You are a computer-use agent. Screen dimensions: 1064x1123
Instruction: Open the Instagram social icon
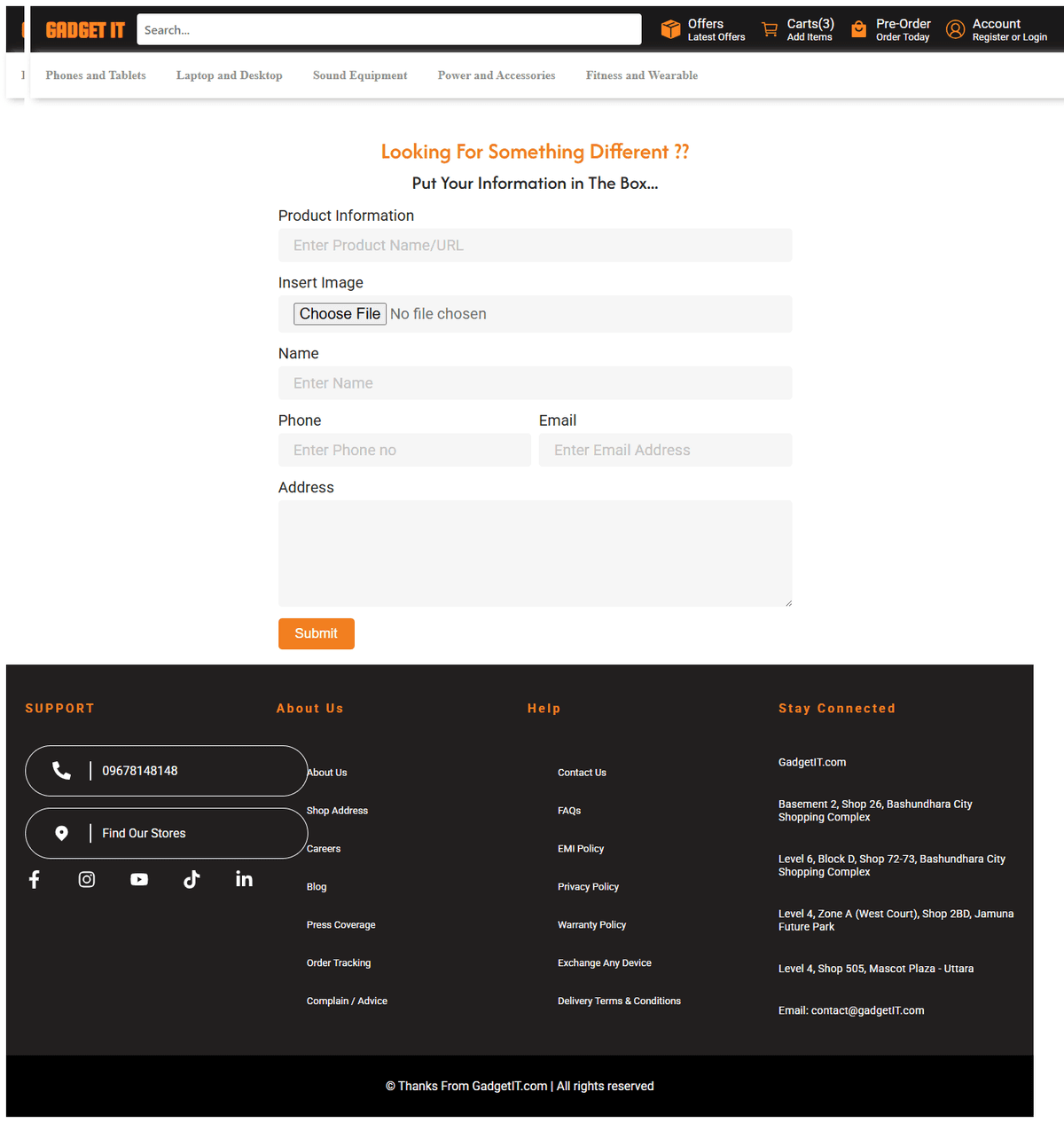point(87,879)
